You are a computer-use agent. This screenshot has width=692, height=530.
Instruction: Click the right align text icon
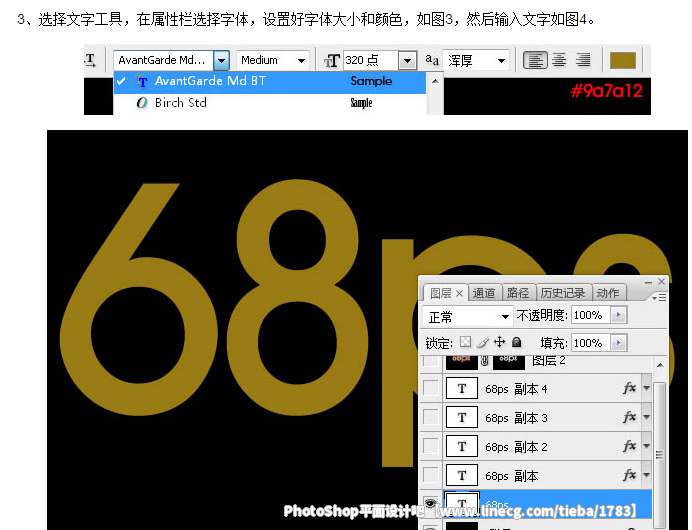pyautogui.click(x=582, y=60)
